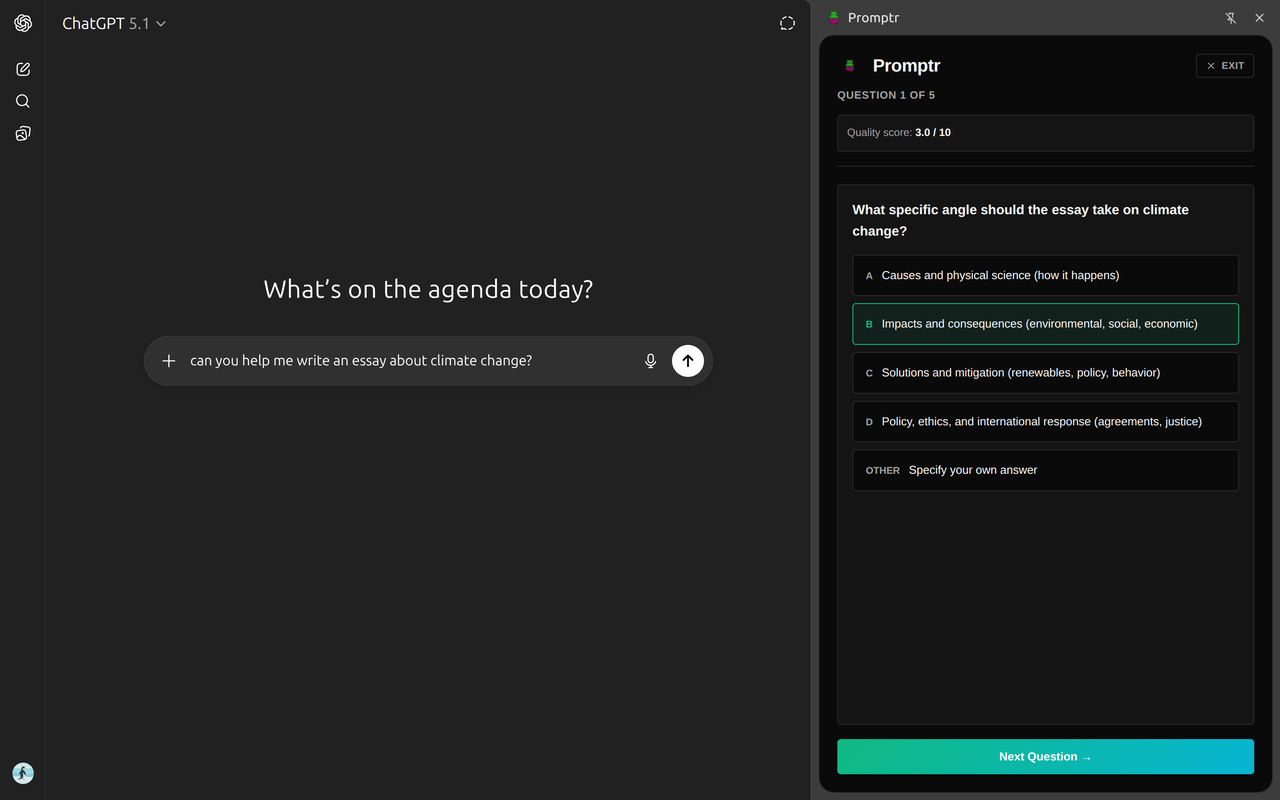
Task: Open the search chats magnifier icon
Action: 23,101
